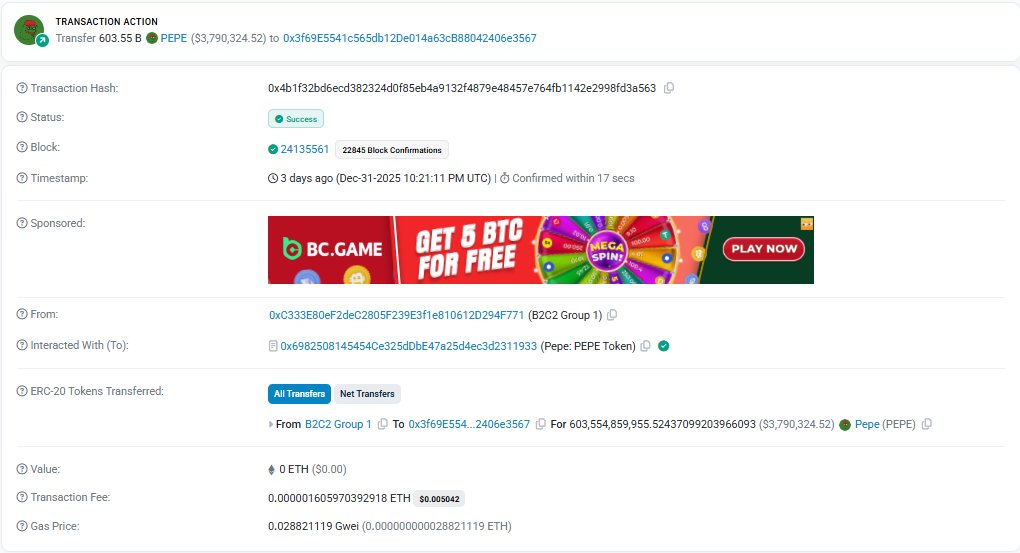Open contract address 0x6982508145454Ce325dDbE47a25d4ec3d2311933
The image size is (1020, 553).
click(409, 346)
